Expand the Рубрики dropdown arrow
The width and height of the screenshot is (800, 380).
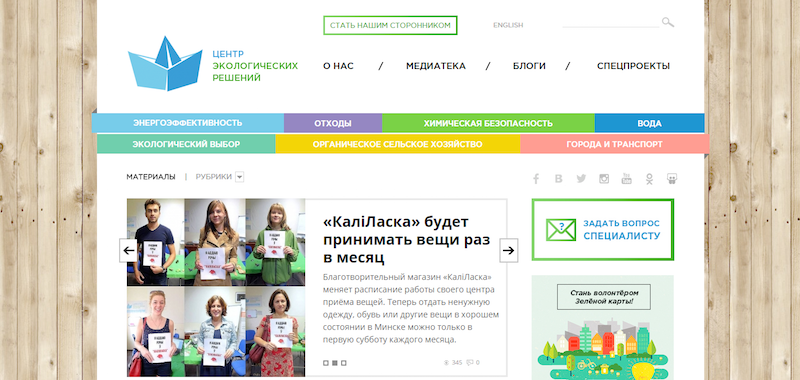[240, 177]
